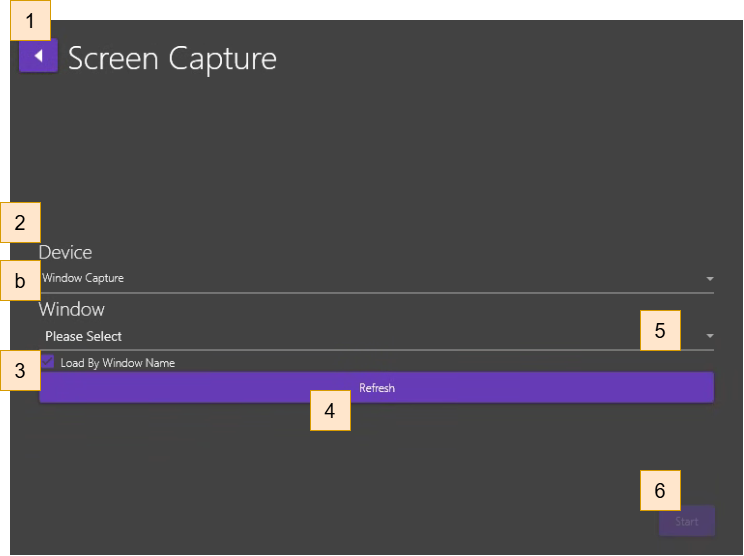Click the Window section label

pyautogui.click(x=72, y=309)
